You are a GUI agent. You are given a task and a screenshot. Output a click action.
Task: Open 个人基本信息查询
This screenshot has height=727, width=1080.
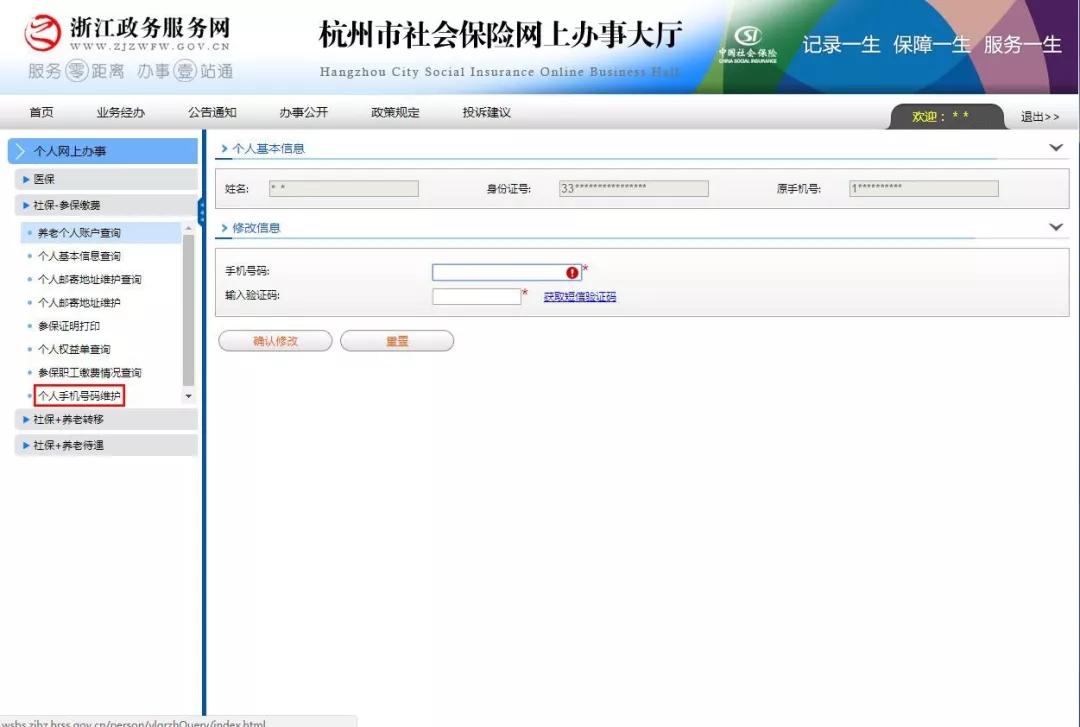click(x=79, y=256)
